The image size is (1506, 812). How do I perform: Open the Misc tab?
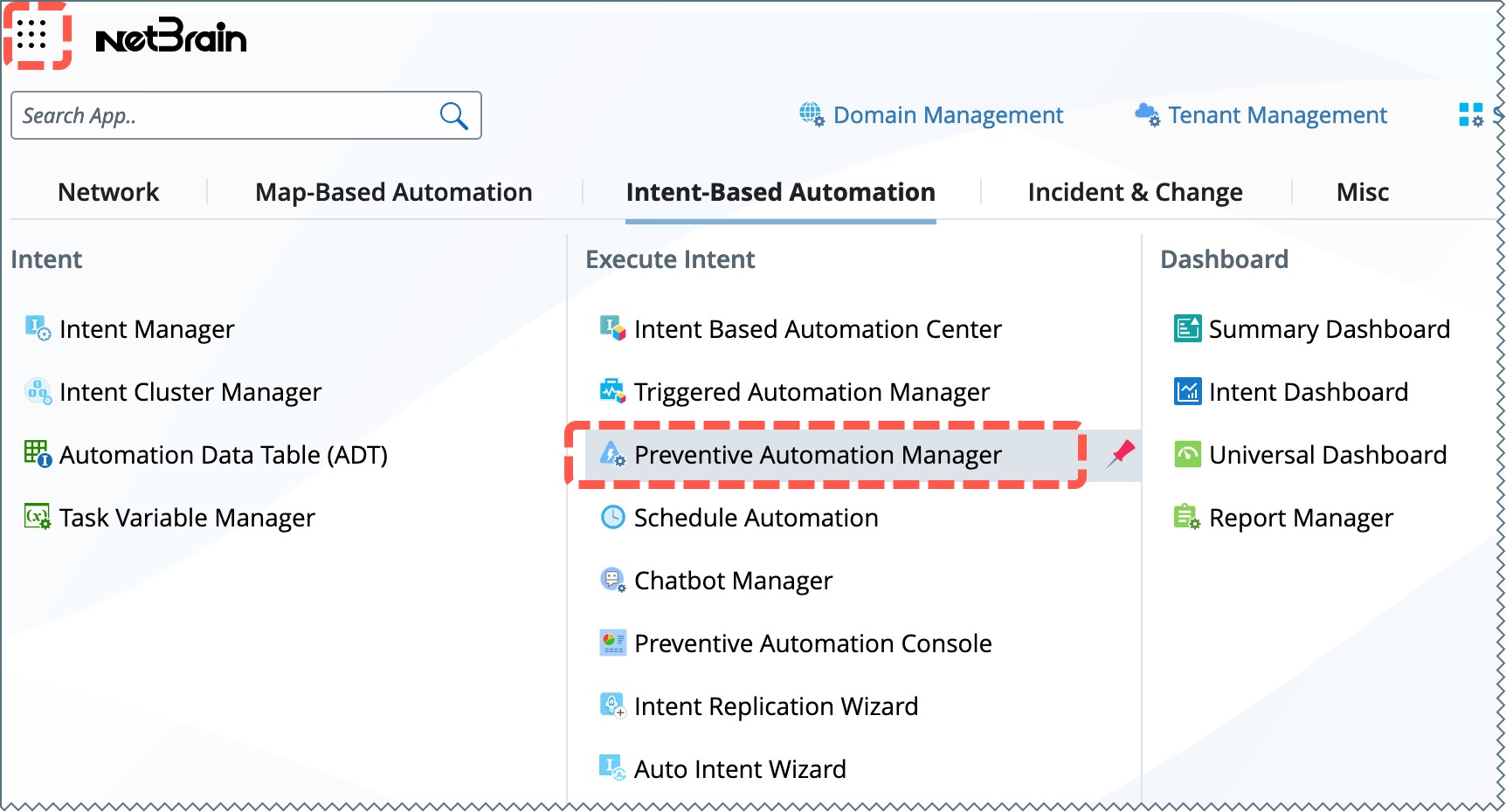(x=1362, y=192)
